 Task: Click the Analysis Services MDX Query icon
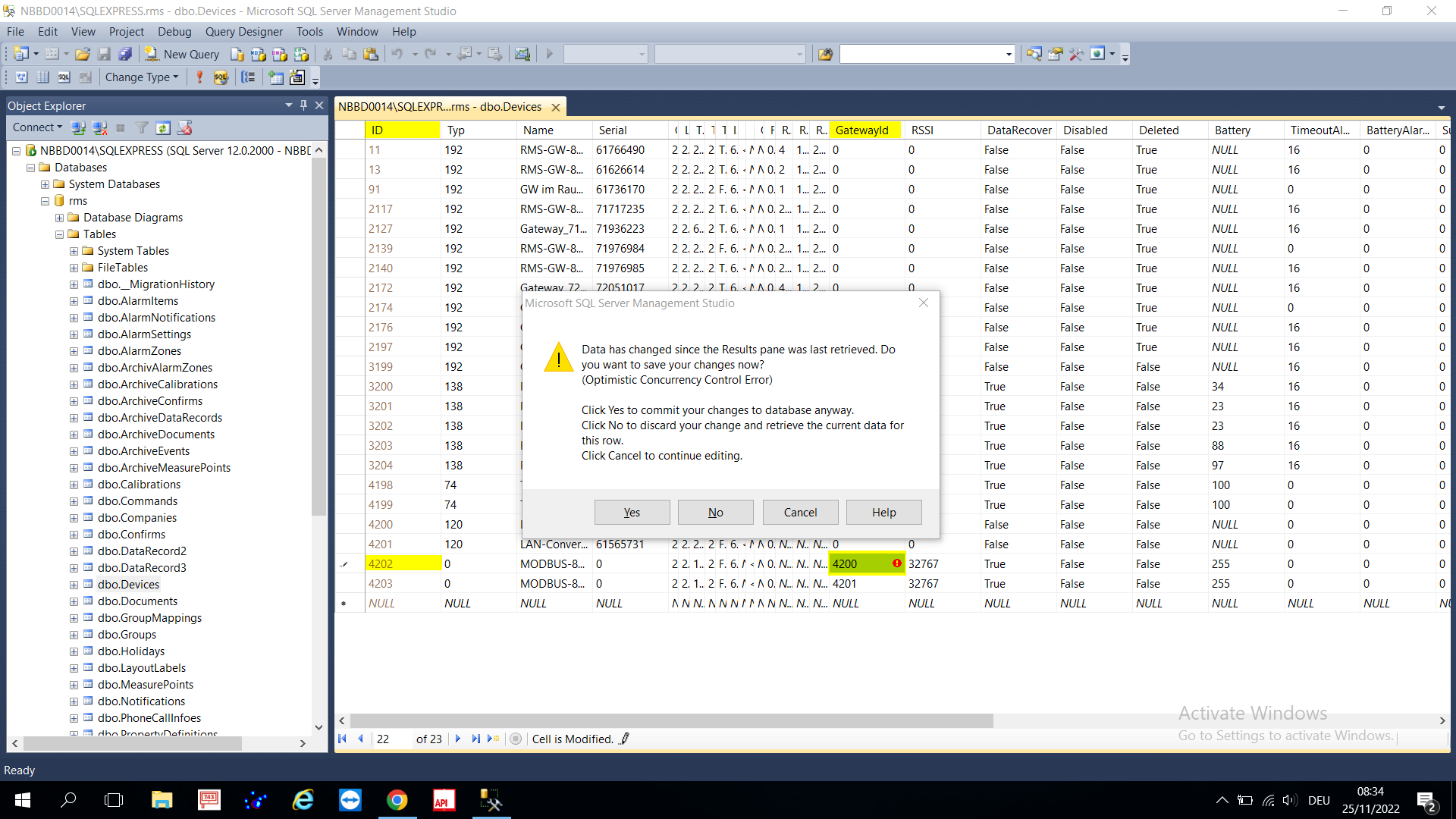(x=259, y=54)
